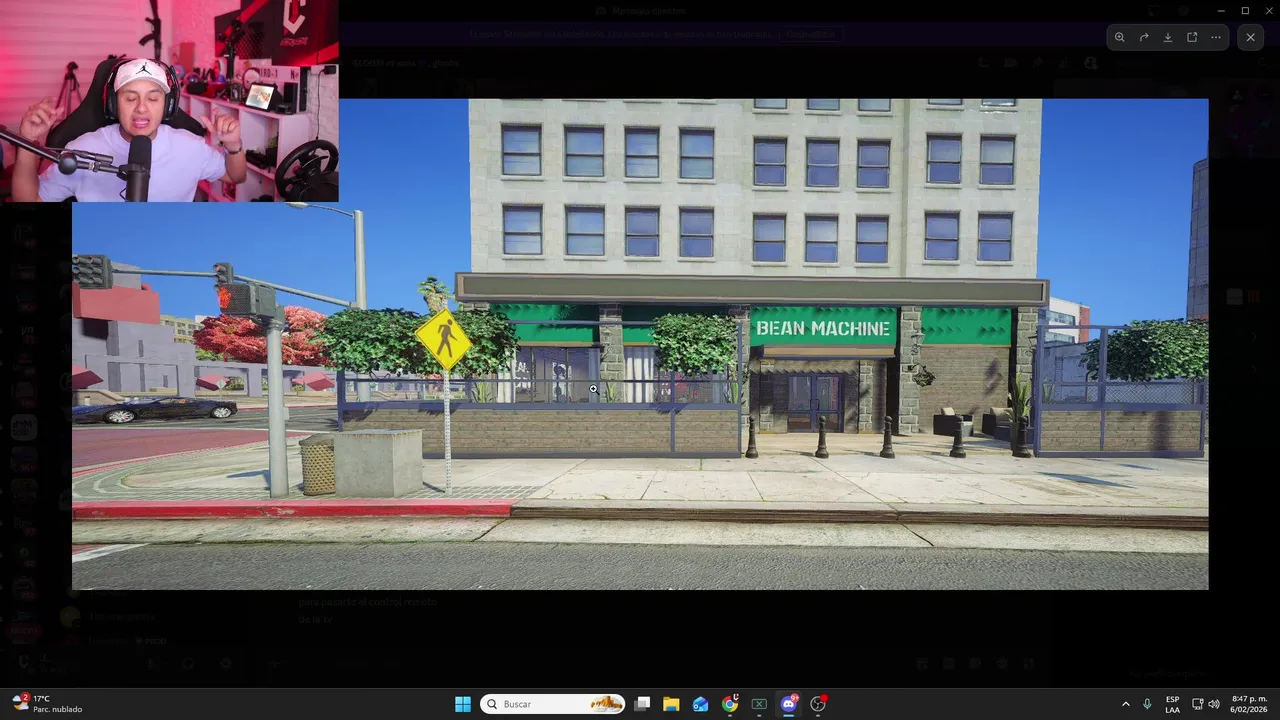1280x720 pixels.
Task: Open File Explorer from the taskbar
Action: pyautogui.click(x=671, y=704)
